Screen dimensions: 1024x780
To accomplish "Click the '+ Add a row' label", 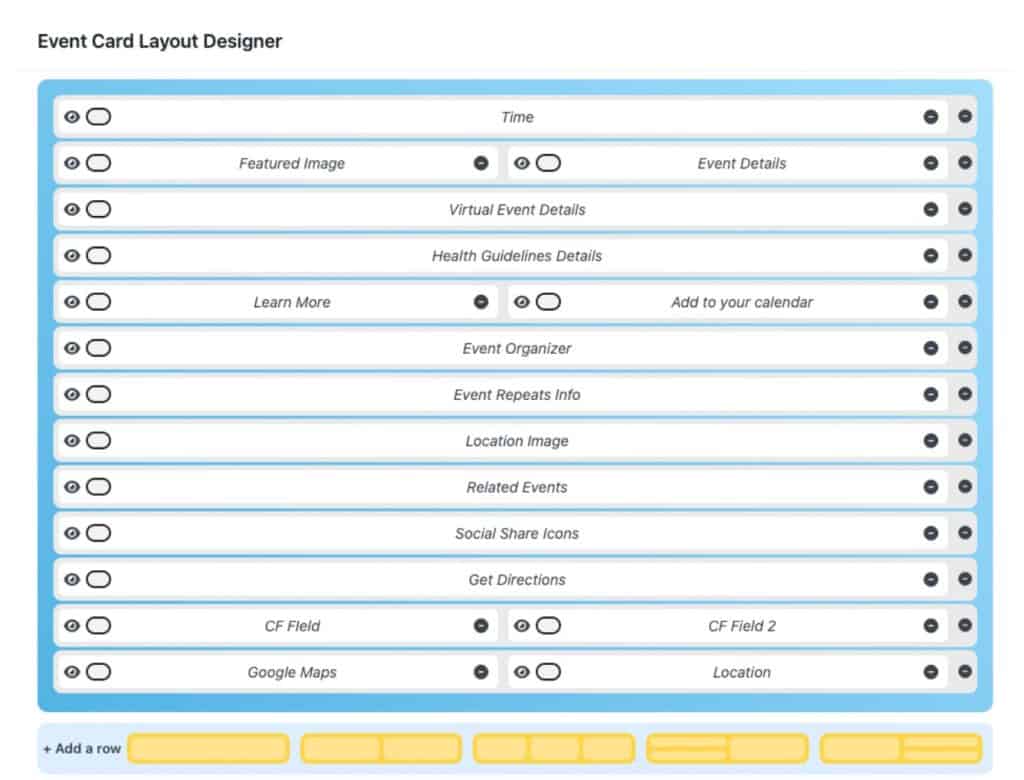I will (x=82, y=749).
